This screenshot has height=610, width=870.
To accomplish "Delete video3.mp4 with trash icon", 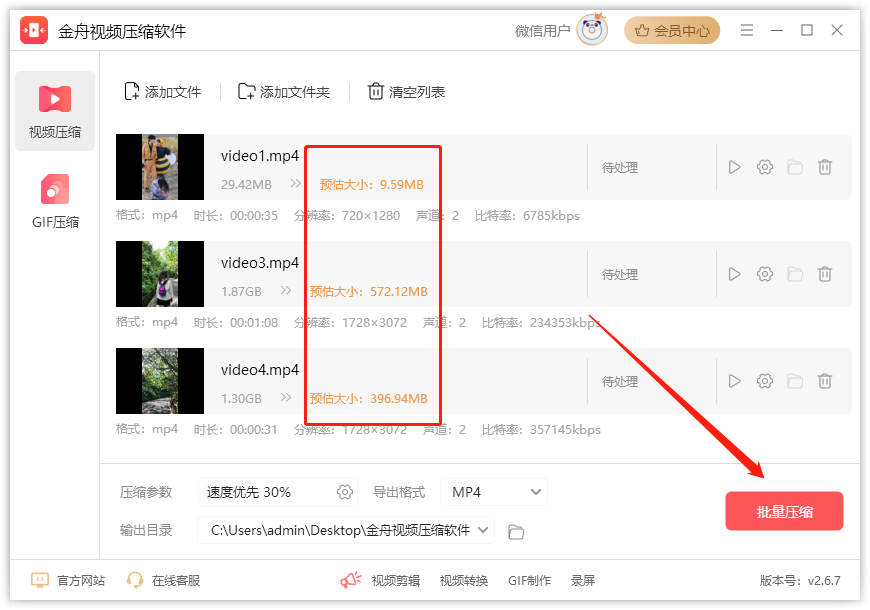I will [825, 274].
